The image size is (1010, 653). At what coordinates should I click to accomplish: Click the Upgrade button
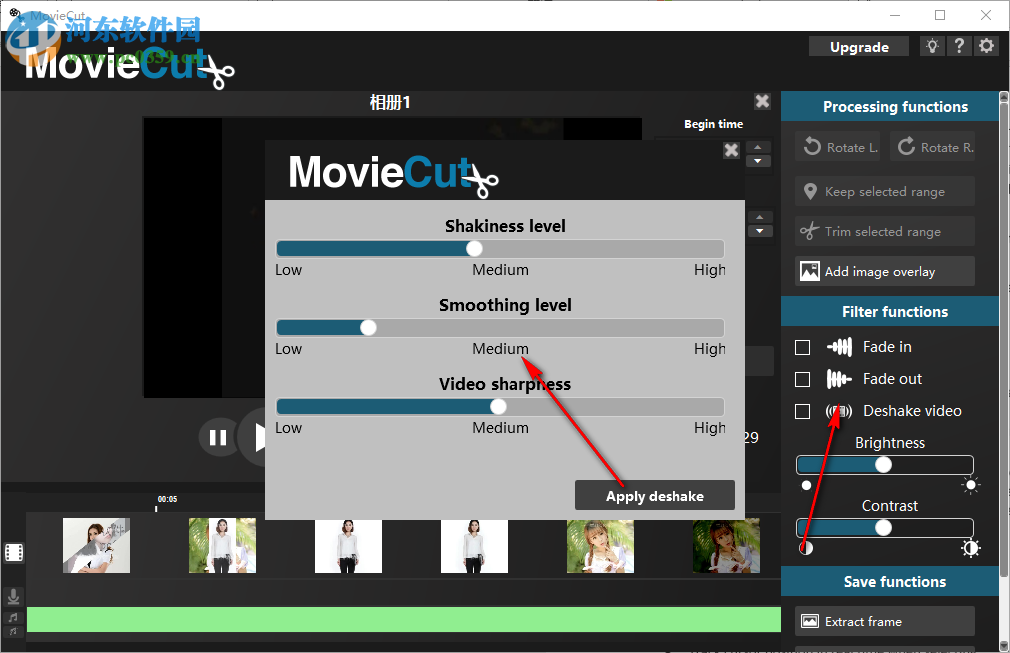tap(859, 47)
